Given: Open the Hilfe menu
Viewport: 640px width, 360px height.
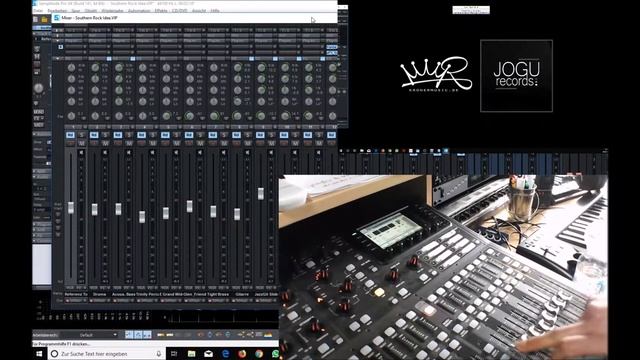Looking at the screenshot, I should [x=215, y=11].
